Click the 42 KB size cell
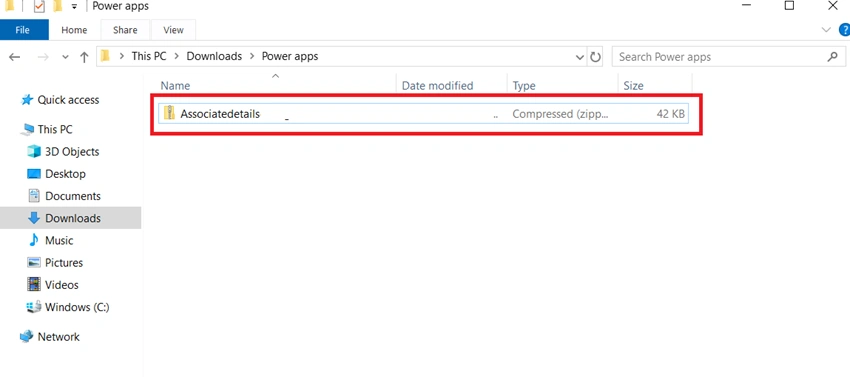 671,114
